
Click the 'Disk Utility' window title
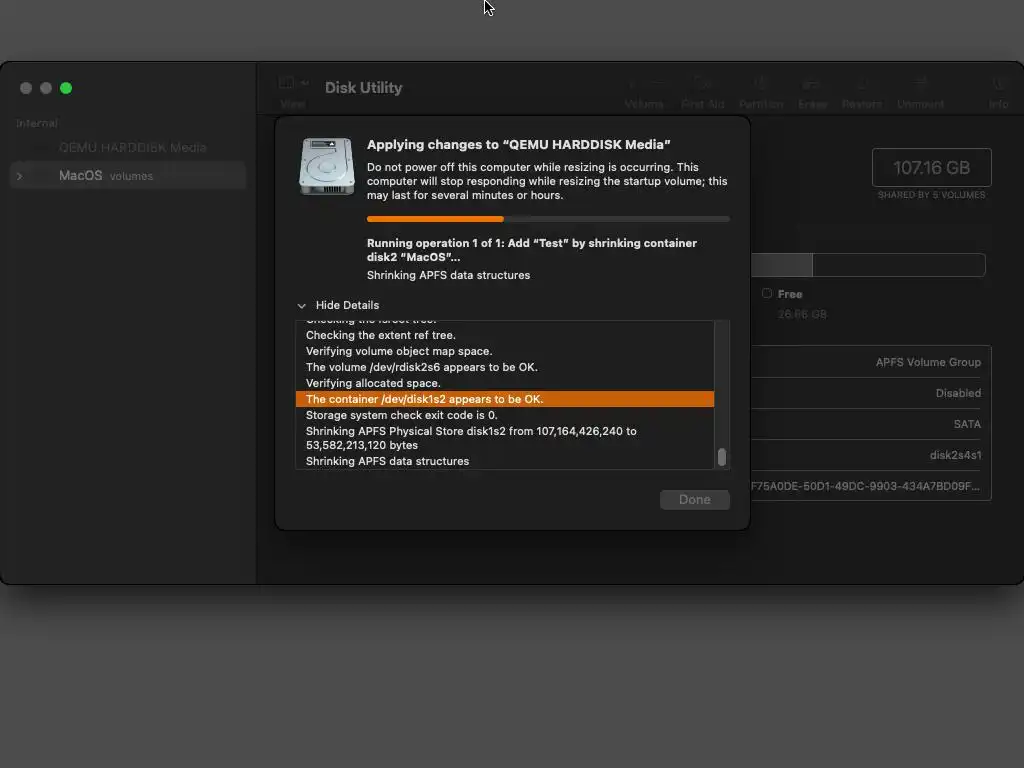click(x=363, y=88)
